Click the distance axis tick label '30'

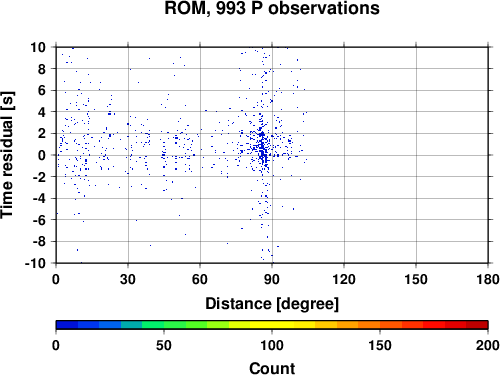[x=128, y=279]
